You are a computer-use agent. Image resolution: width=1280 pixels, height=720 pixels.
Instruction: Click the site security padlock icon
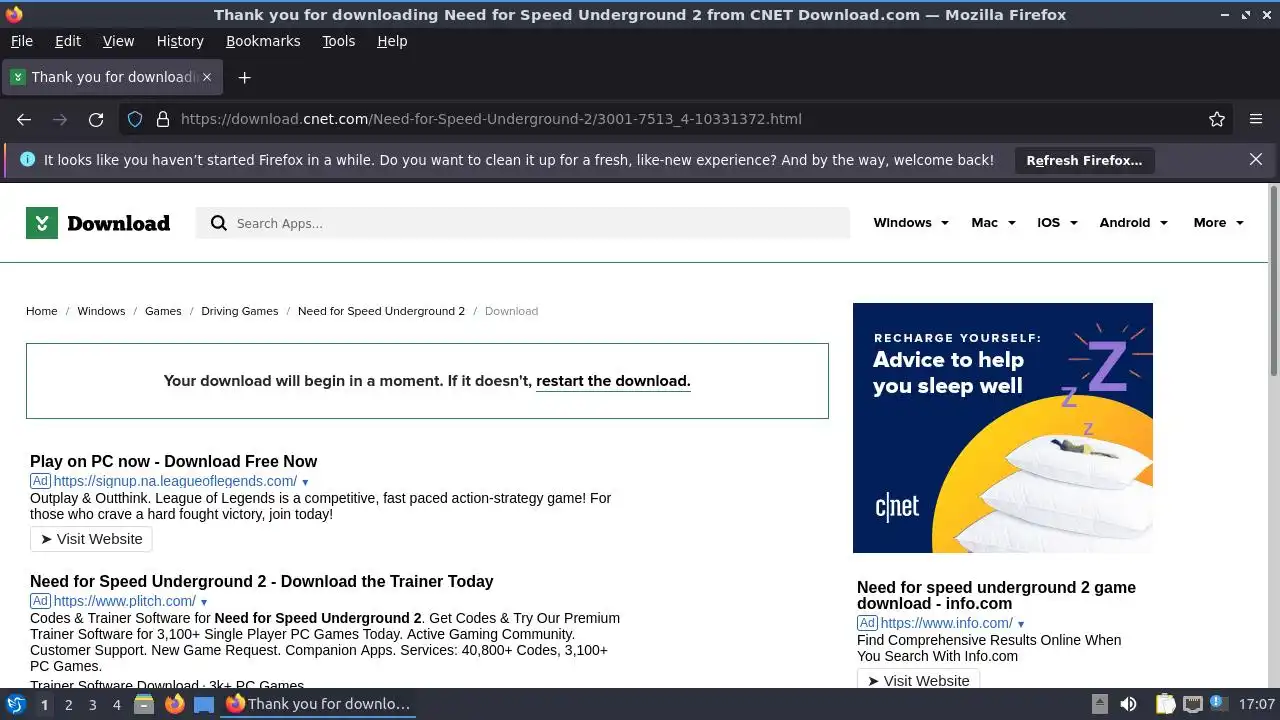click(163, 119)
